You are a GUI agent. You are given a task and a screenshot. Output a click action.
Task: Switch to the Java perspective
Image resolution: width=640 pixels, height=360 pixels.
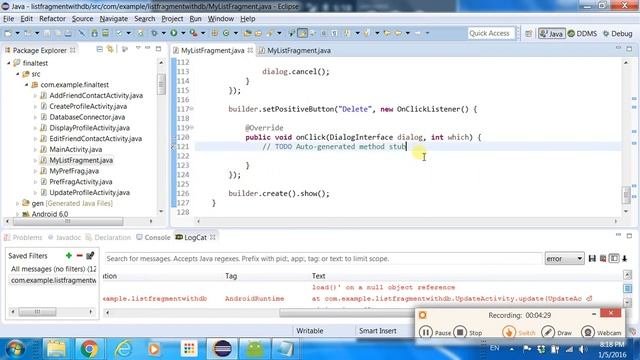(x=551, y=33)
